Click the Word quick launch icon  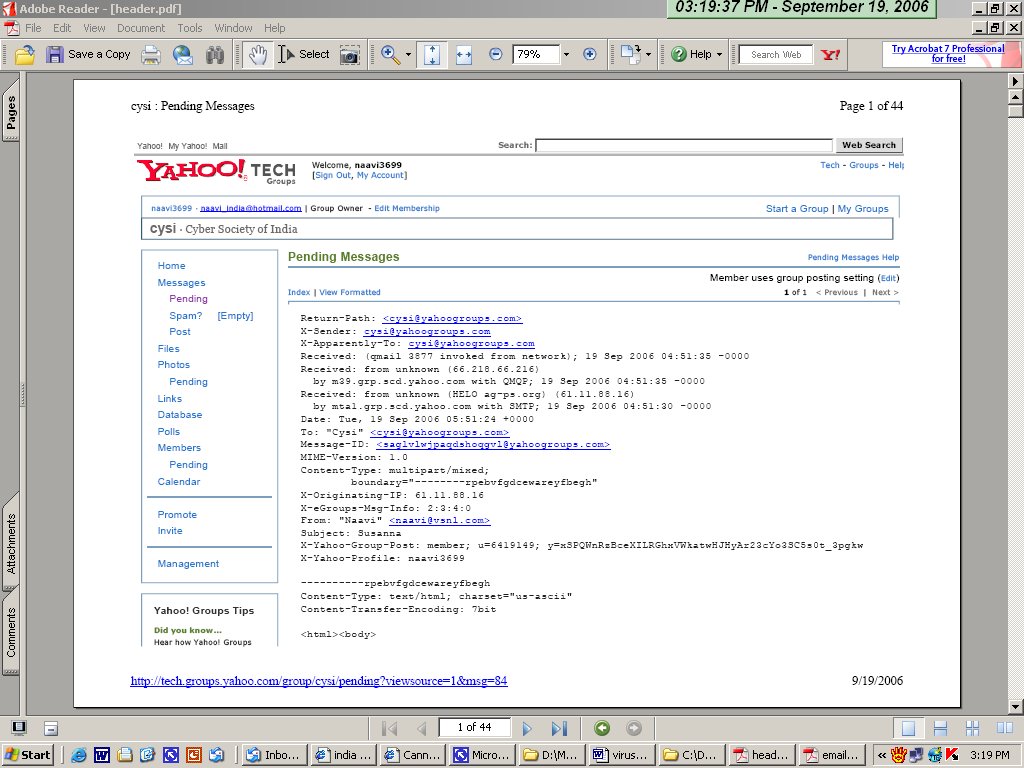click(102, 755)
